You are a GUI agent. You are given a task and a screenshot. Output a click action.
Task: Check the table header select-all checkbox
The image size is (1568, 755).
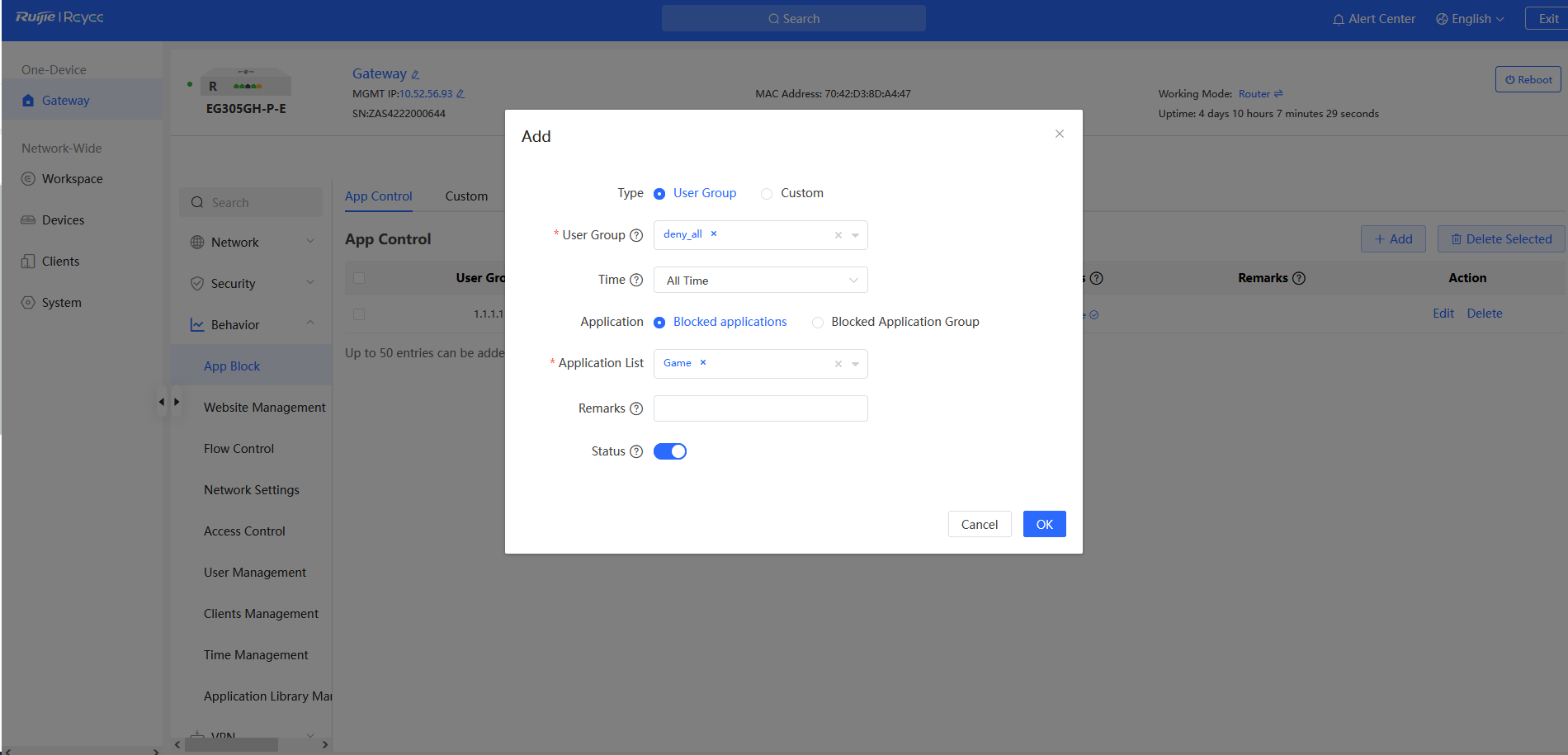coord(359,278)
